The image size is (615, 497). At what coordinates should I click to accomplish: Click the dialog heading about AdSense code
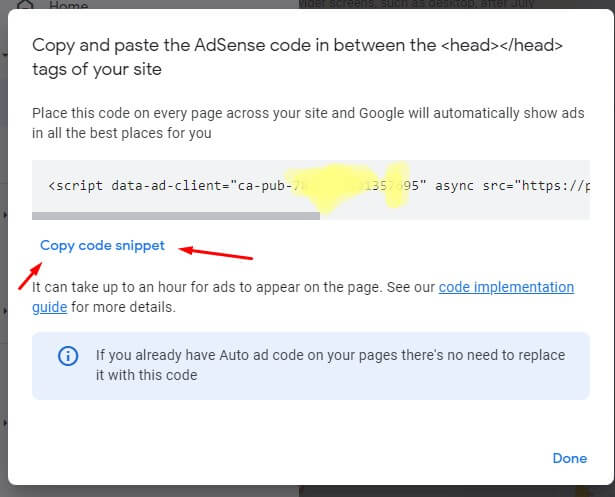tap(297, 57)
